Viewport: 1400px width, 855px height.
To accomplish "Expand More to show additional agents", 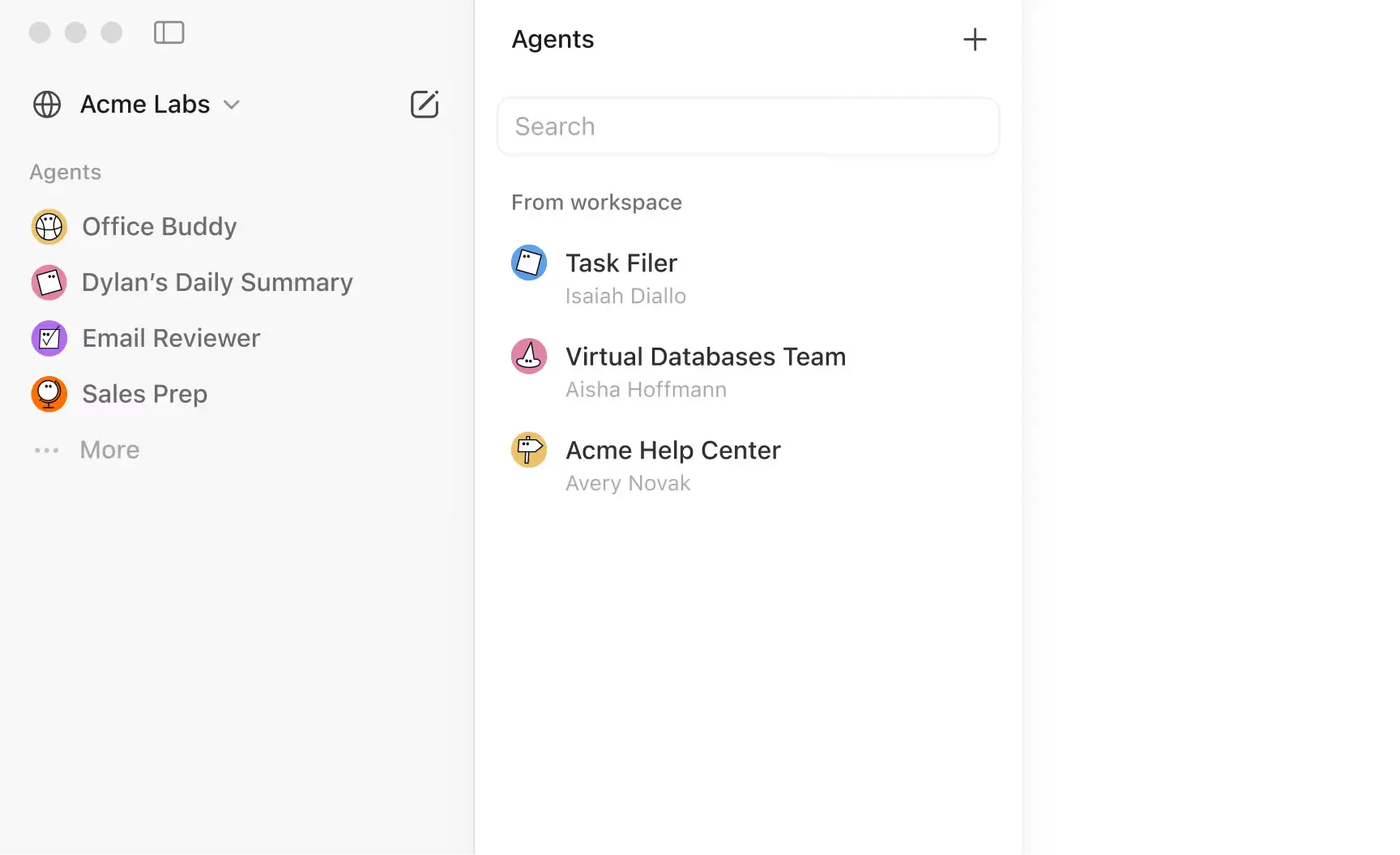I will click(109, 450).
